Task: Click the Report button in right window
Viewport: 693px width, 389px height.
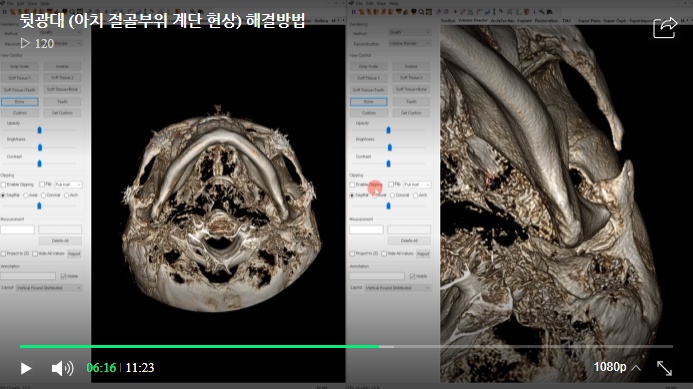Action: [423, 254]
